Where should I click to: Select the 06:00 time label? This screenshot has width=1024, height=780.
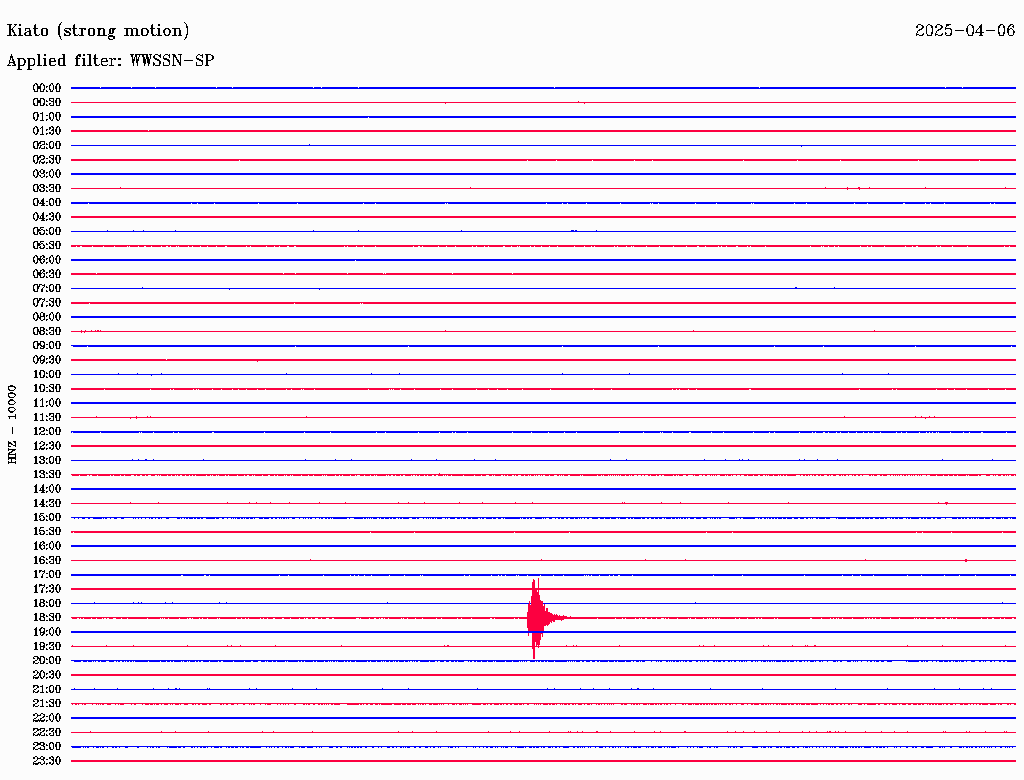pos(47,259)
